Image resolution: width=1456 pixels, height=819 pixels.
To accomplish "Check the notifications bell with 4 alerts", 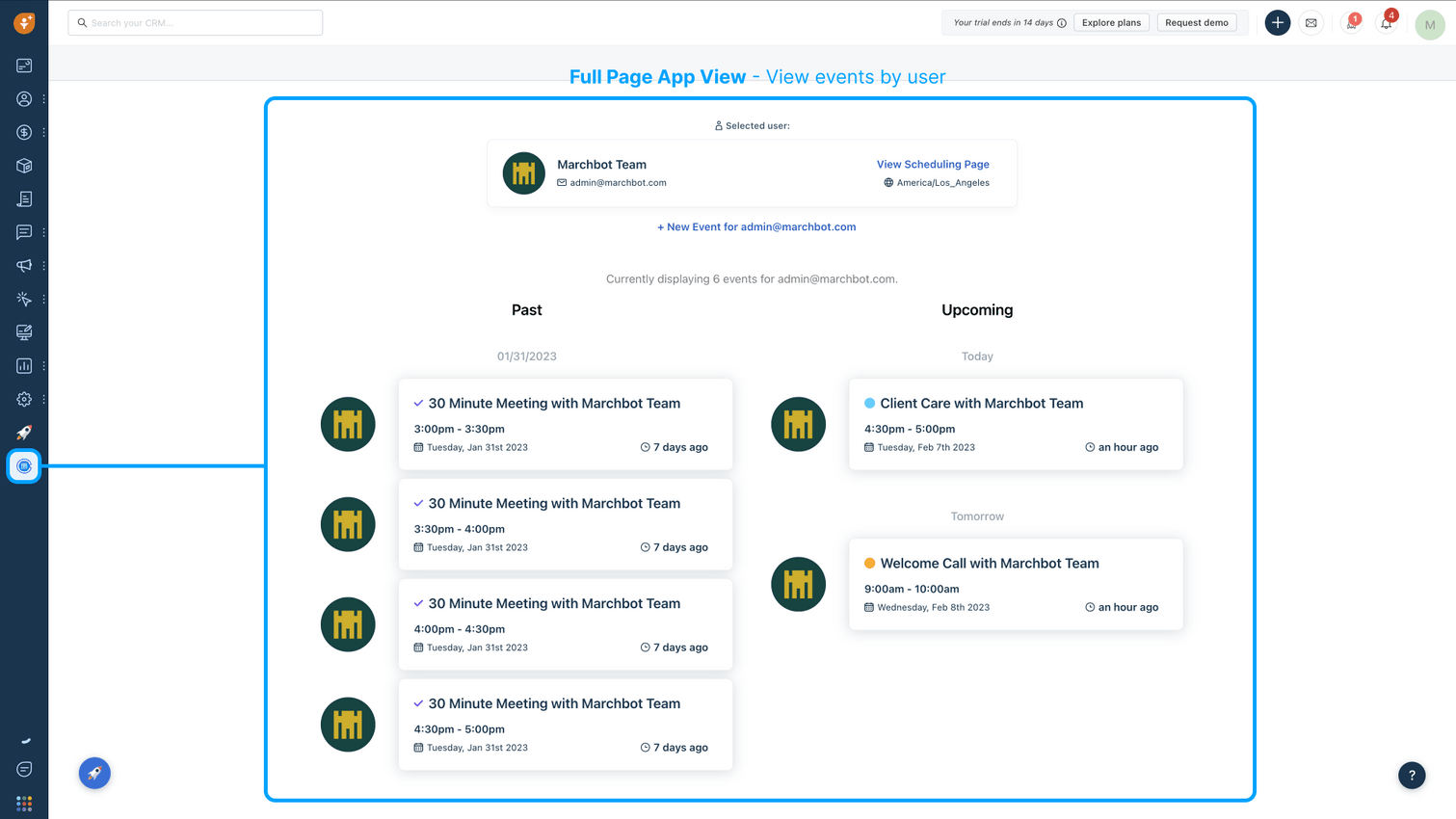I will point(1386,22).
